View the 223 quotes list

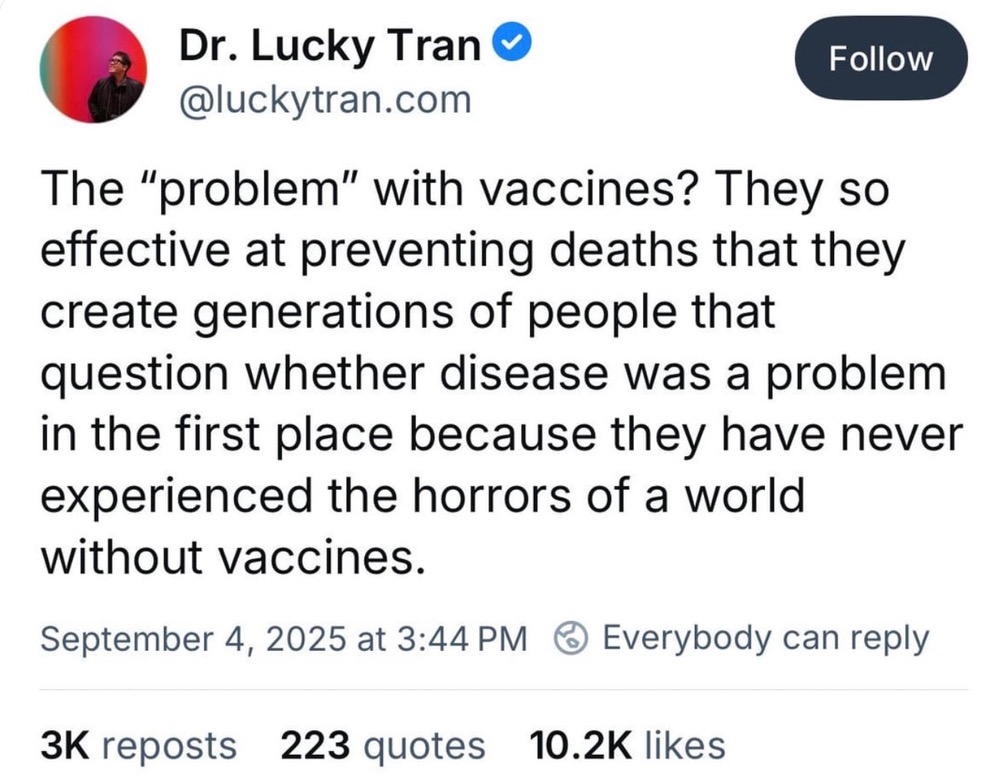[382, 744]
